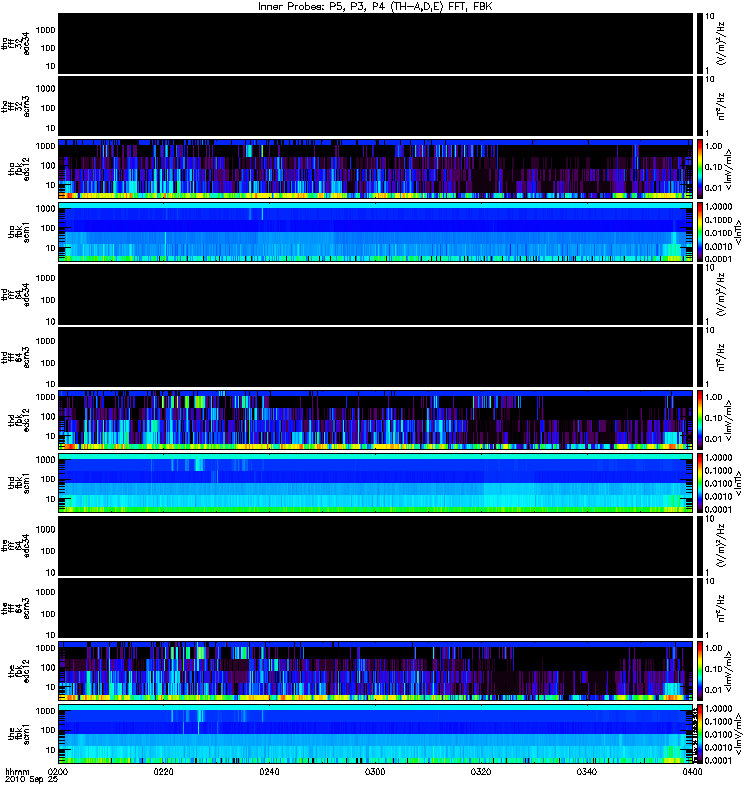Click the black color bar beside tha fff edc34
The height and width of the screenshot is (800, 750).
coord(700,43)
